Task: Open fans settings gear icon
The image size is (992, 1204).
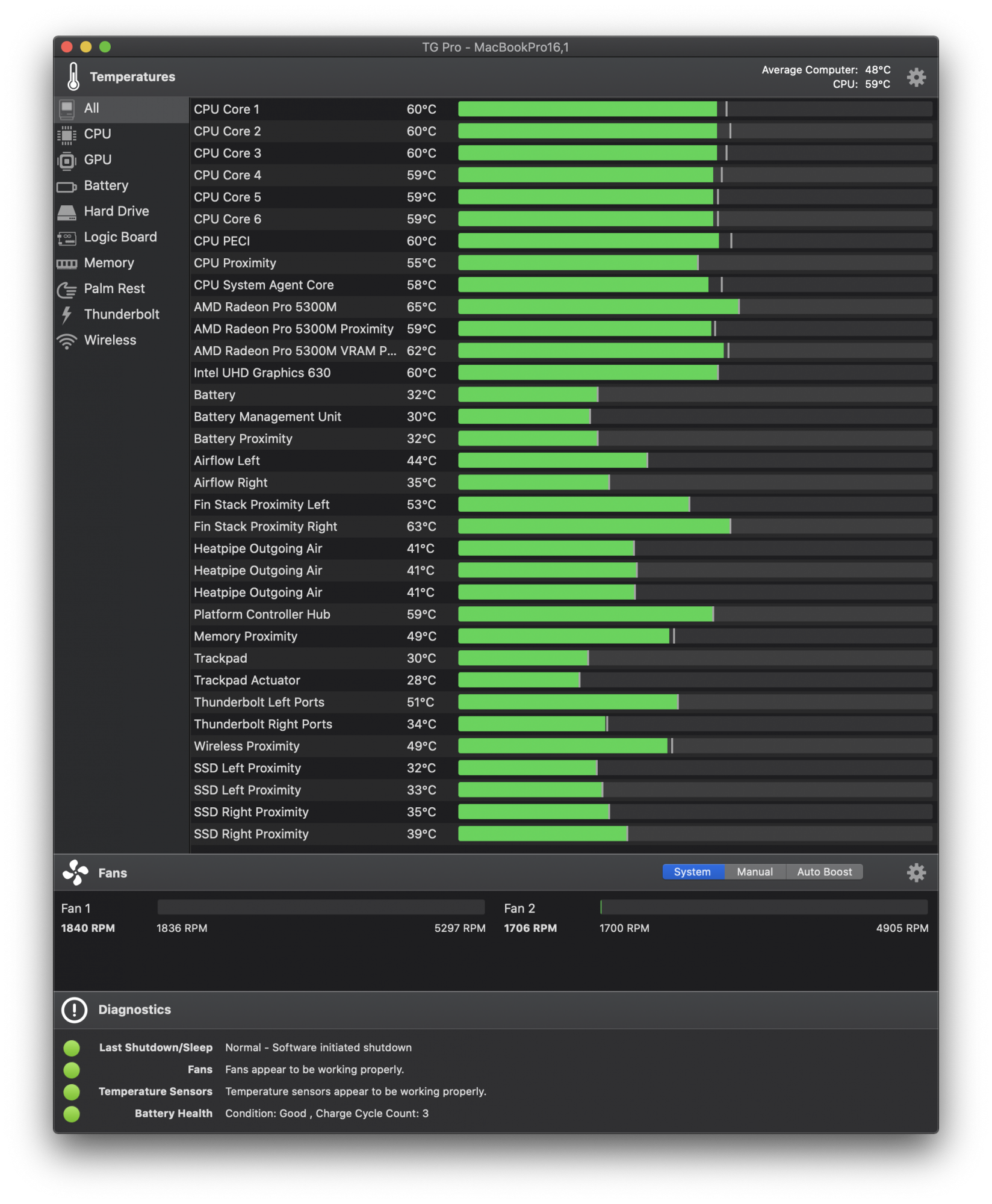Action: [x=916, y=872]
